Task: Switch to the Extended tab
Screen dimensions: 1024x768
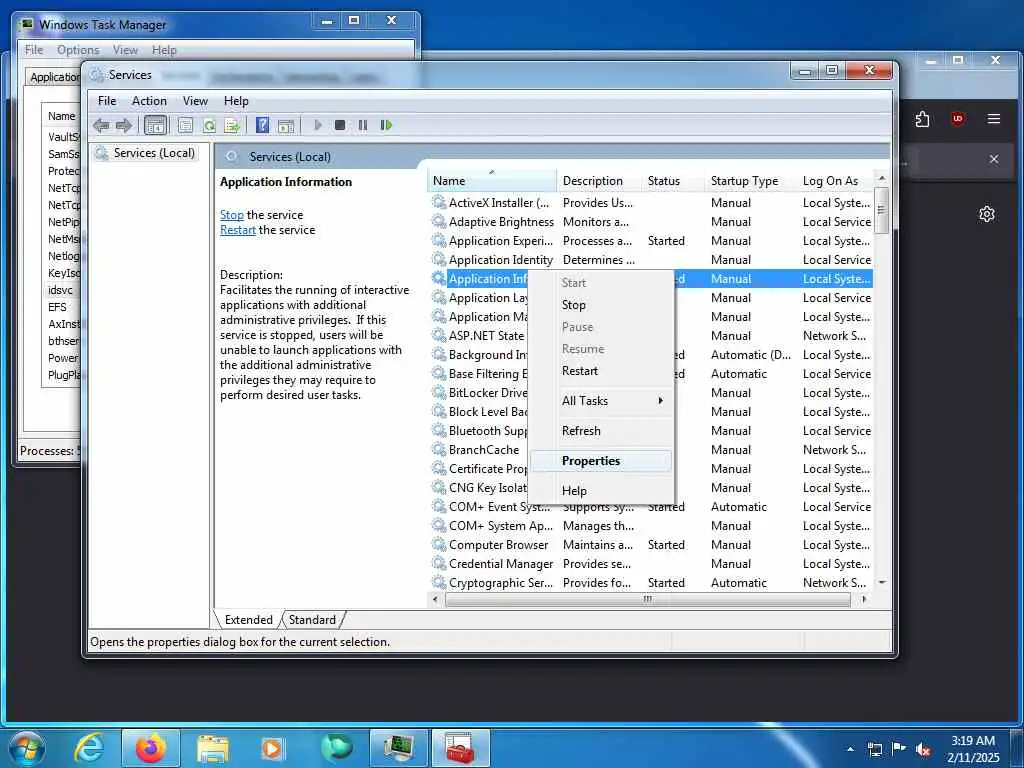Action: (x=248, y=620)
